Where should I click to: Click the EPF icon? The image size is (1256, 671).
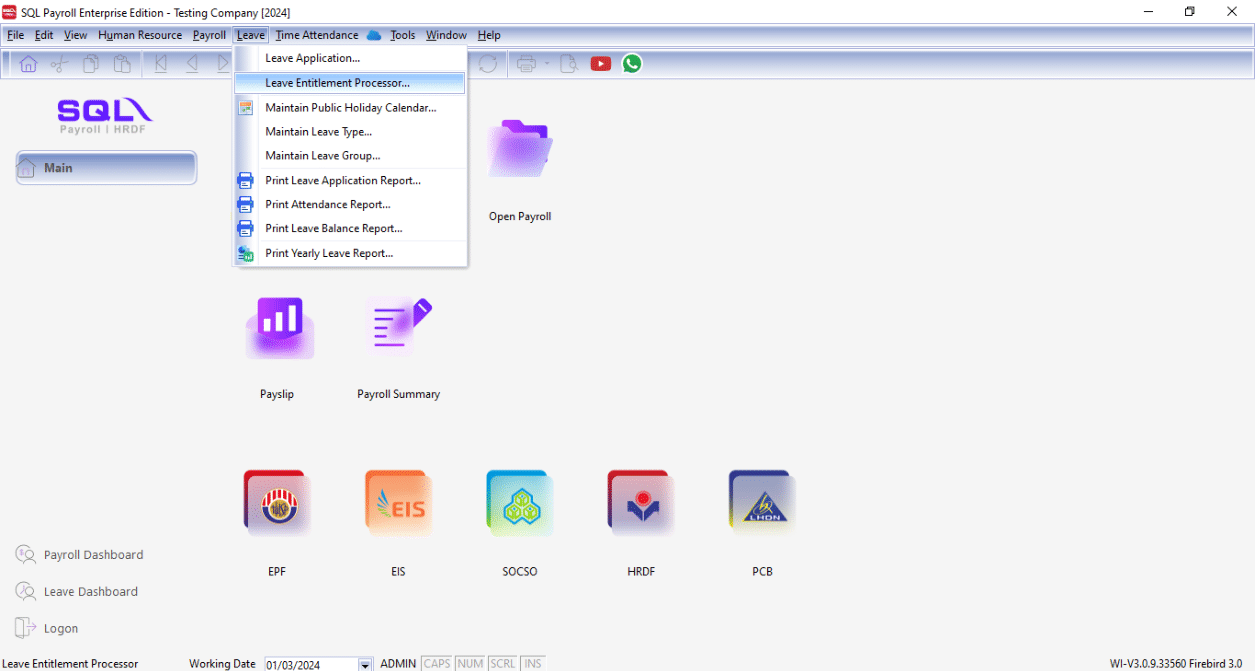coord(277,504)
